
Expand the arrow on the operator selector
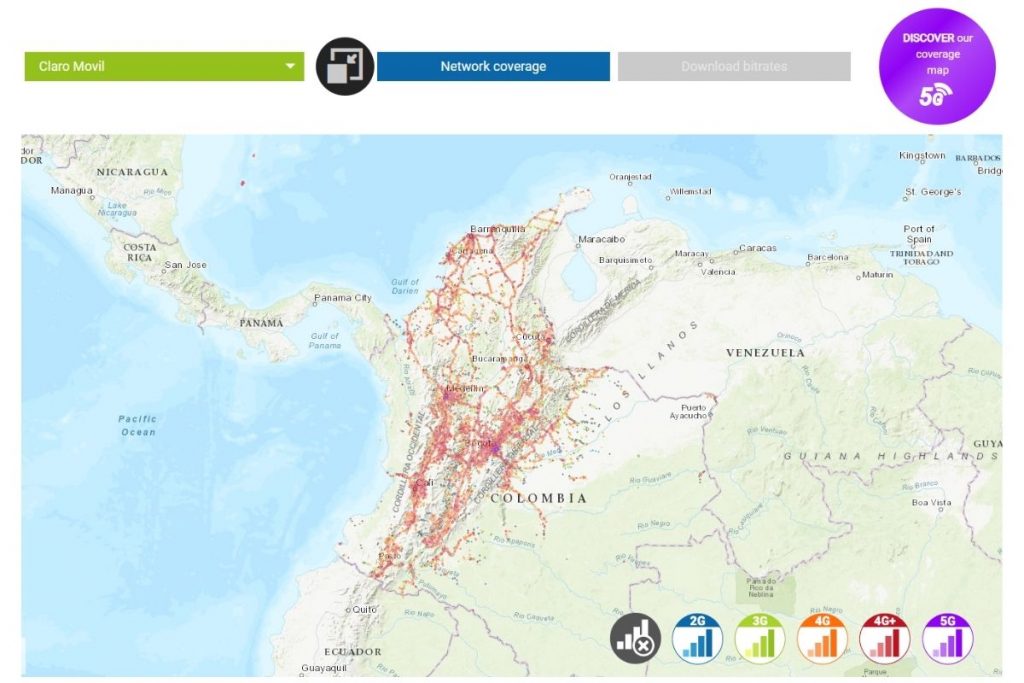[290, 66]
